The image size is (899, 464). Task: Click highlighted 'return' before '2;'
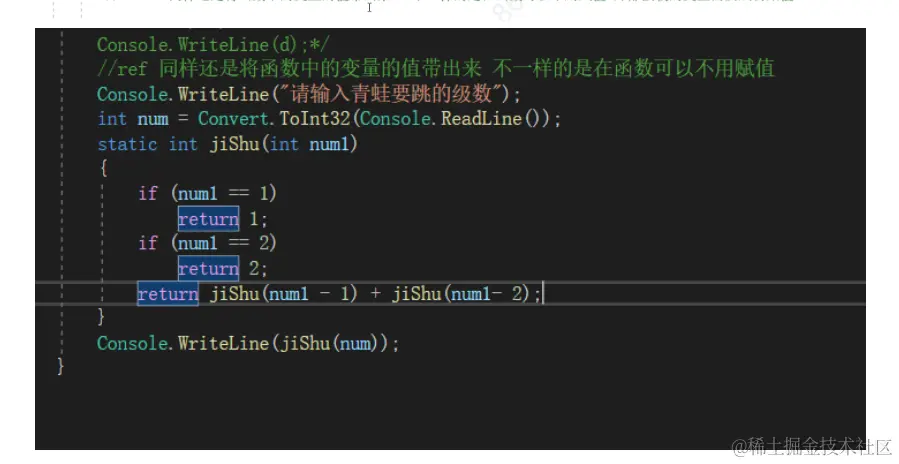[x=208, y=268]
